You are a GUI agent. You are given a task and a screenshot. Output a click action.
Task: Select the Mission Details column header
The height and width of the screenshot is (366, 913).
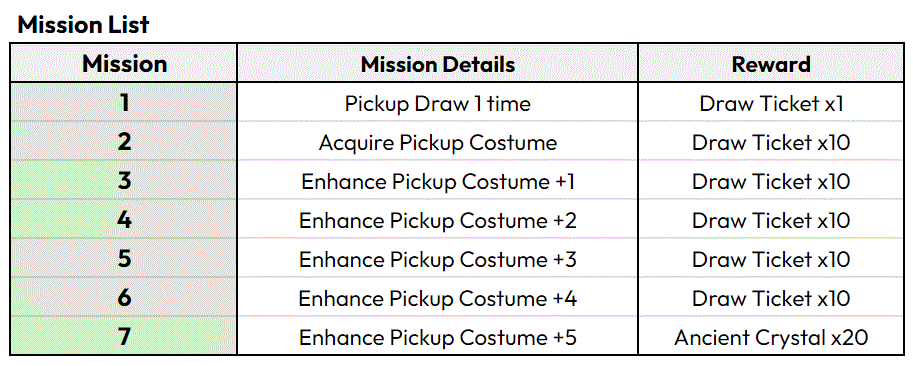[437, 63]
